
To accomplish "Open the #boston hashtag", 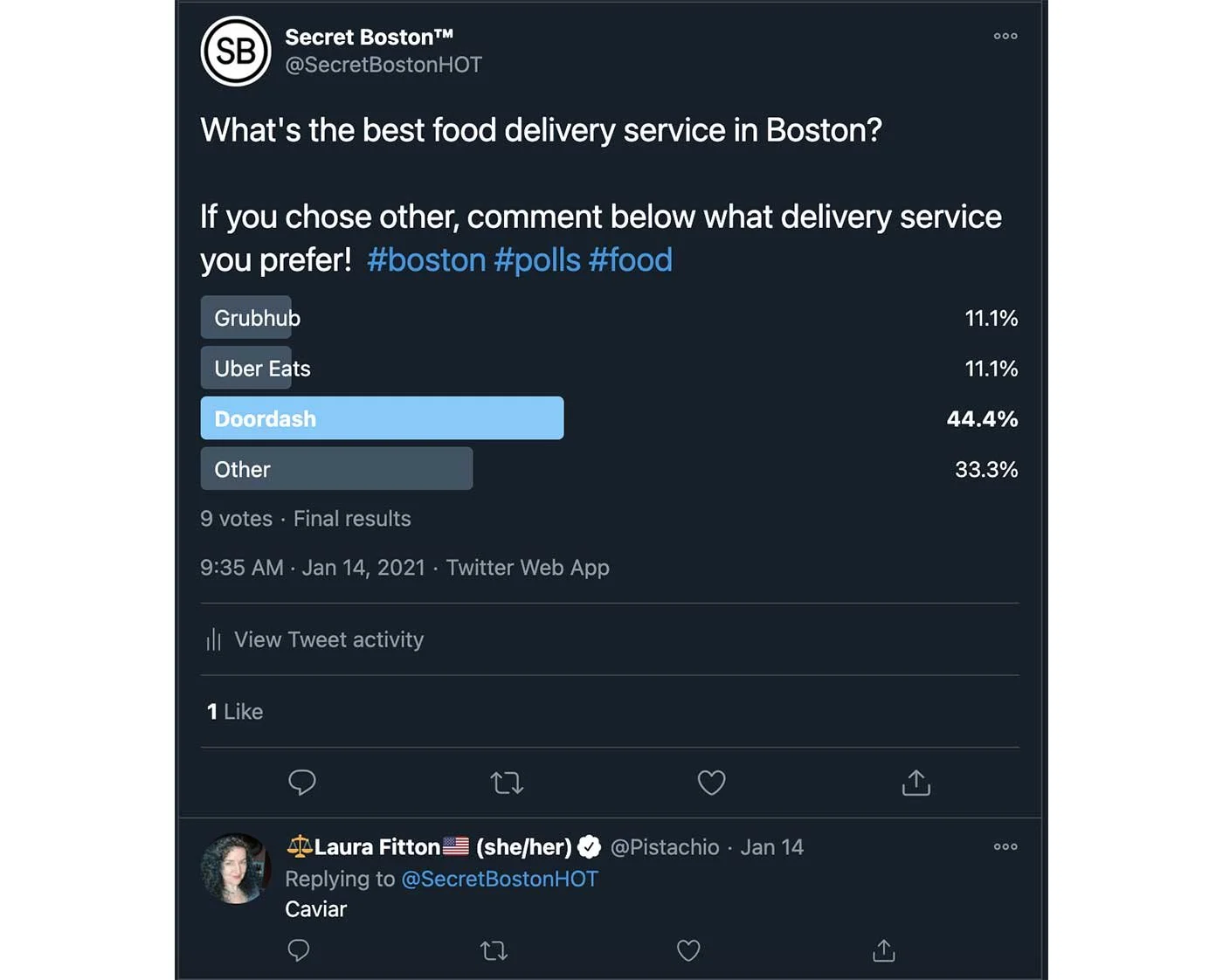I will coord(426,260).
